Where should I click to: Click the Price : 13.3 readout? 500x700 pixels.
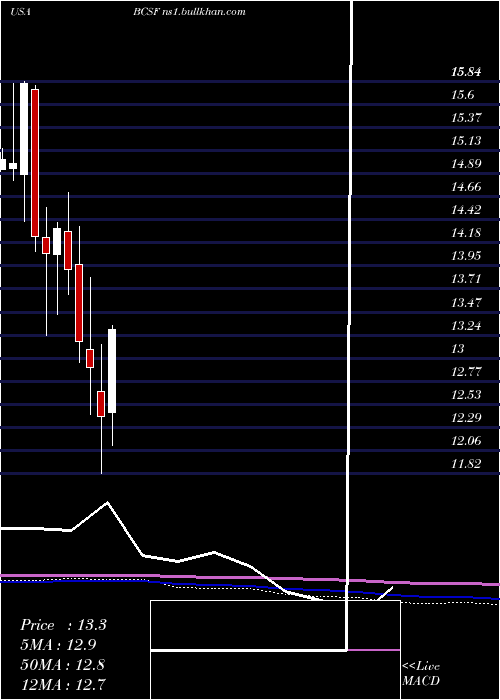[x=63, y=625]
